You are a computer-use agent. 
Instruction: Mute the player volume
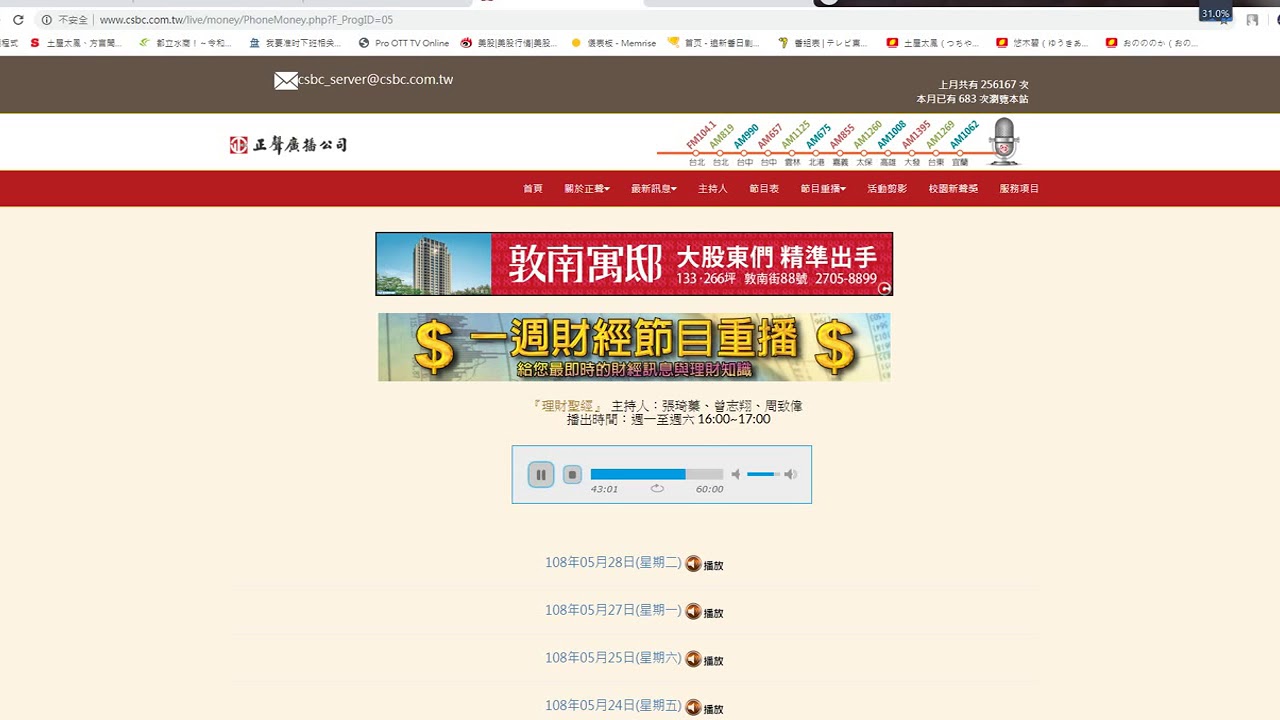pos(736,474)
